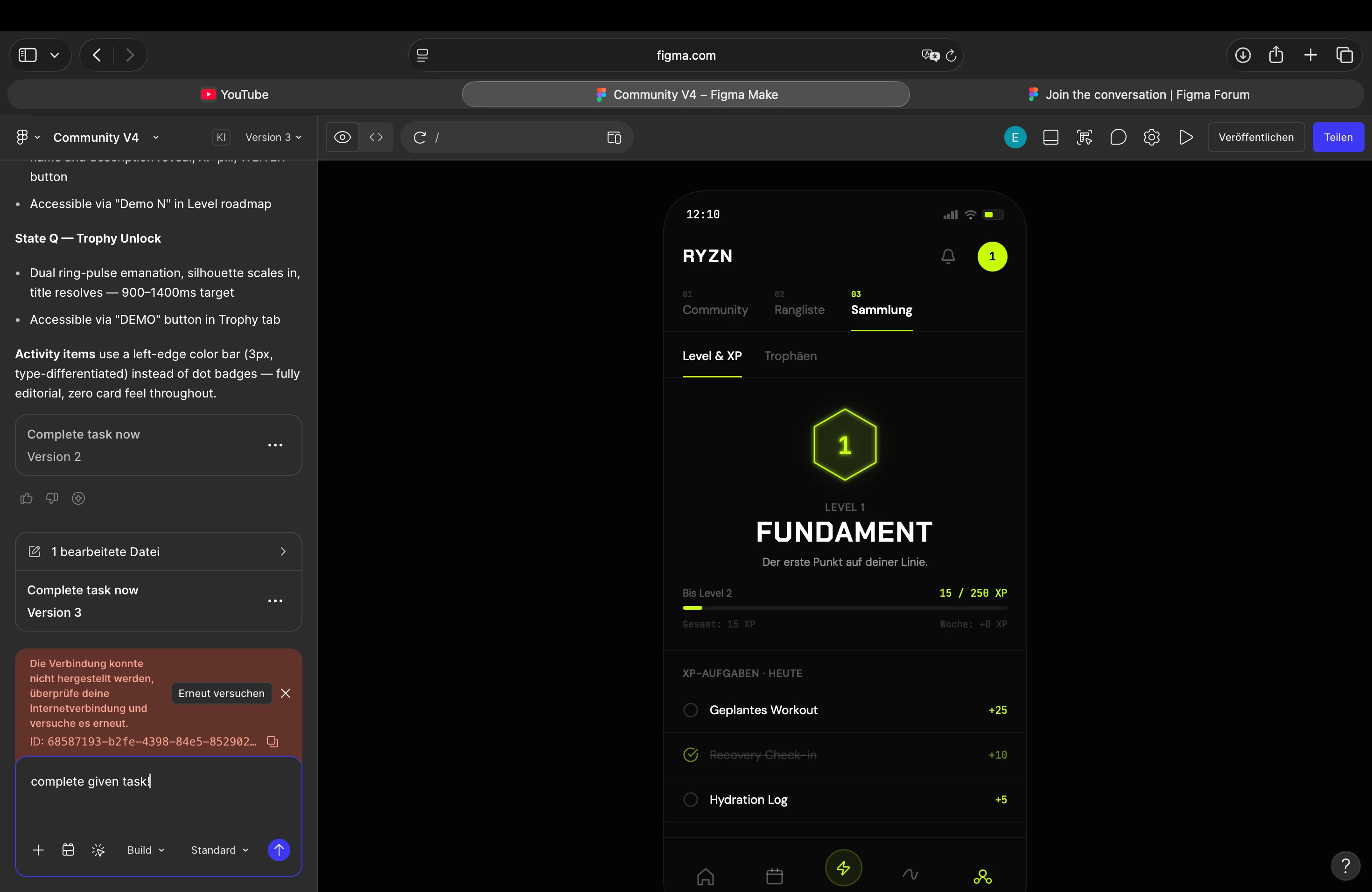Switch to the Figma Forum tab
The image size is (1372, 892).
point(1139,95)
